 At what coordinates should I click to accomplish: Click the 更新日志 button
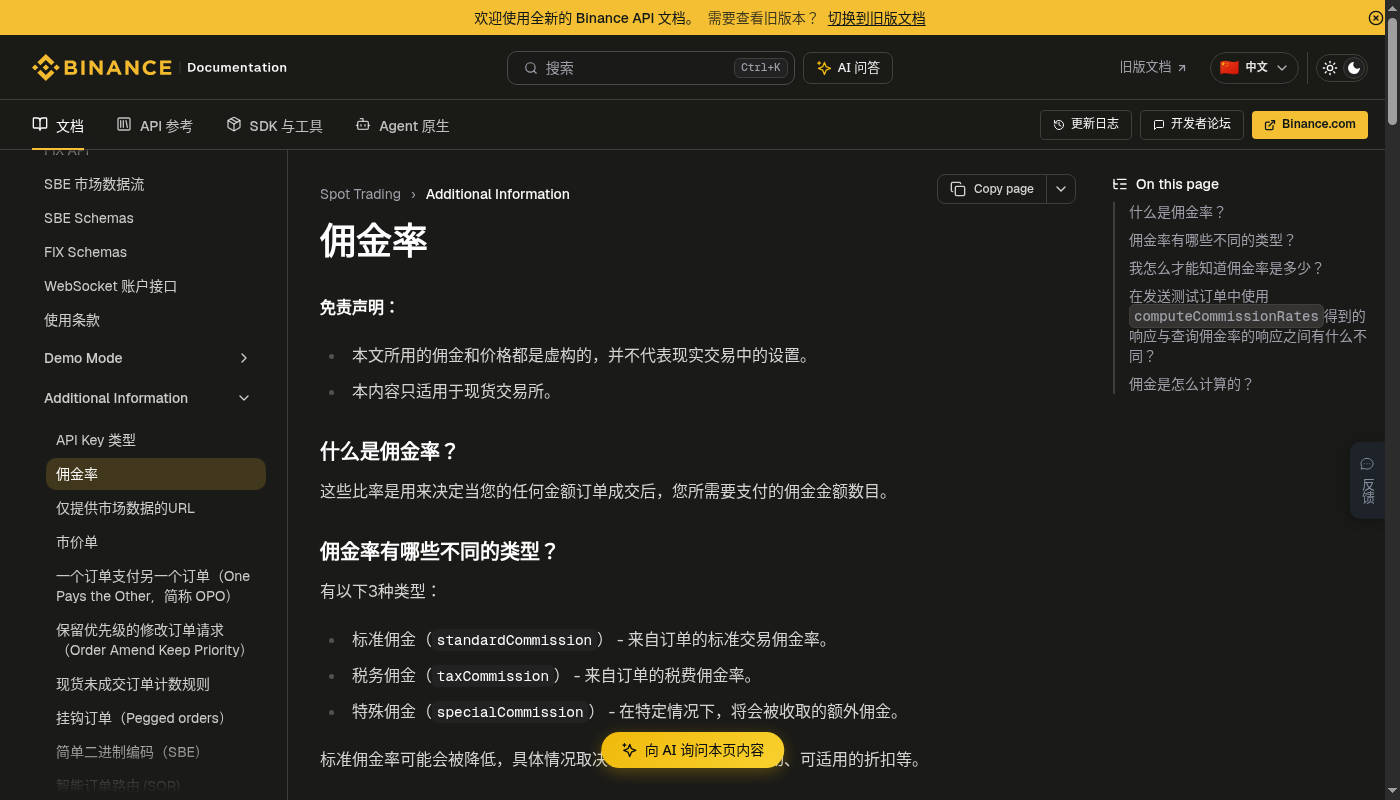pos(1086,125)
